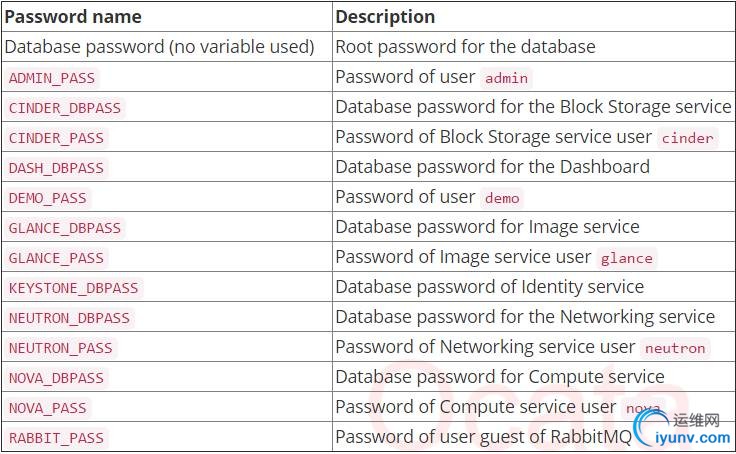The image size is (736, 454).
Task: Select the RABBIT_PASS variable name
Action: click(56, 438)
